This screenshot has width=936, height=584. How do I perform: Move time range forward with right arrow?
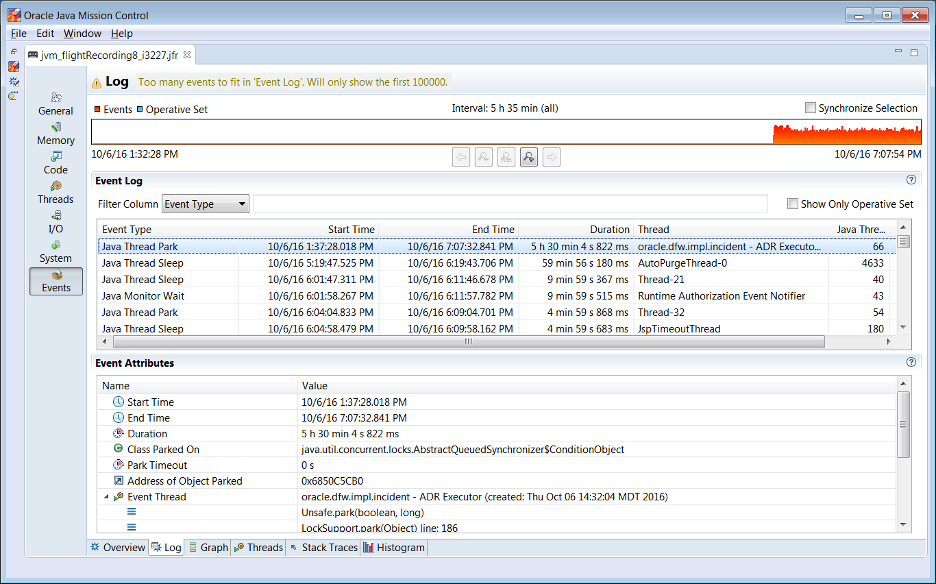tap(552, 157)
